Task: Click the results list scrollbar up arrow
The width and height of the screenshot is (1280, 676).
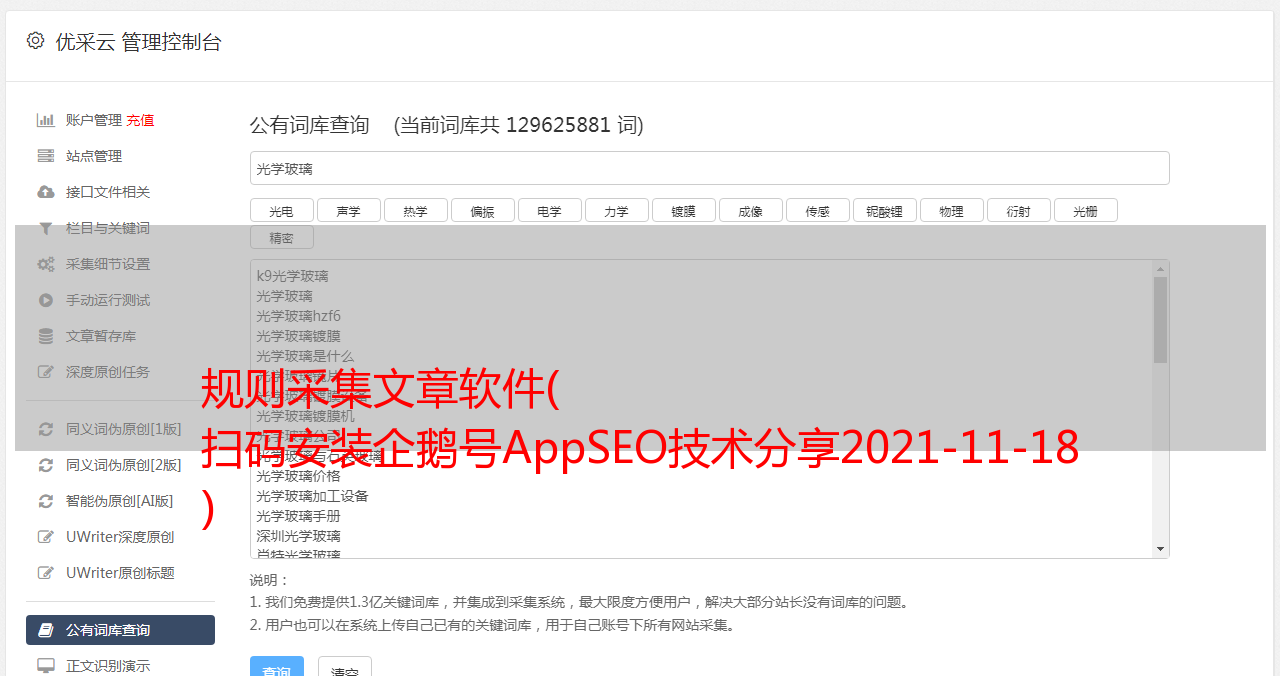Action: (1160, 269)
